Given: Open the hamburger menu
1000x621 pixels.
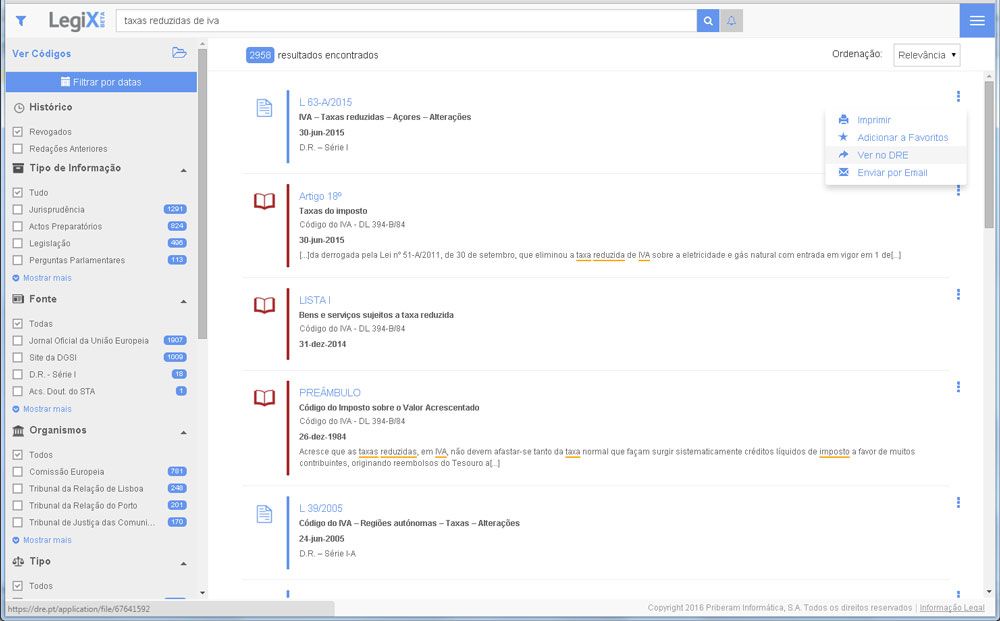Looking at the screenshot, I should pyautogui.click(x=977, y=21).
